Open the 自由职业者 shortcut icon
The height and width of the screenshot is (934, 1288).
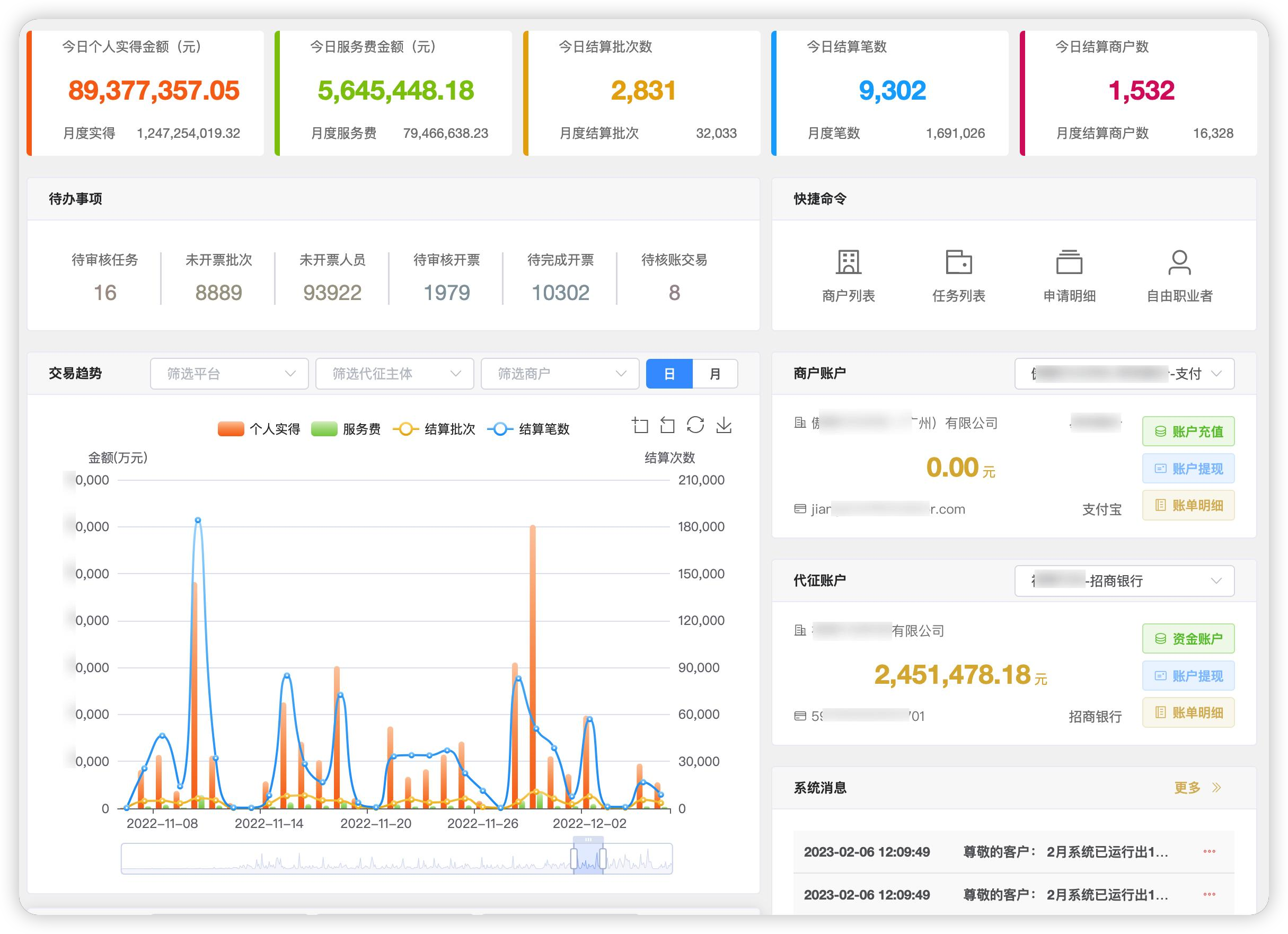1179,263
